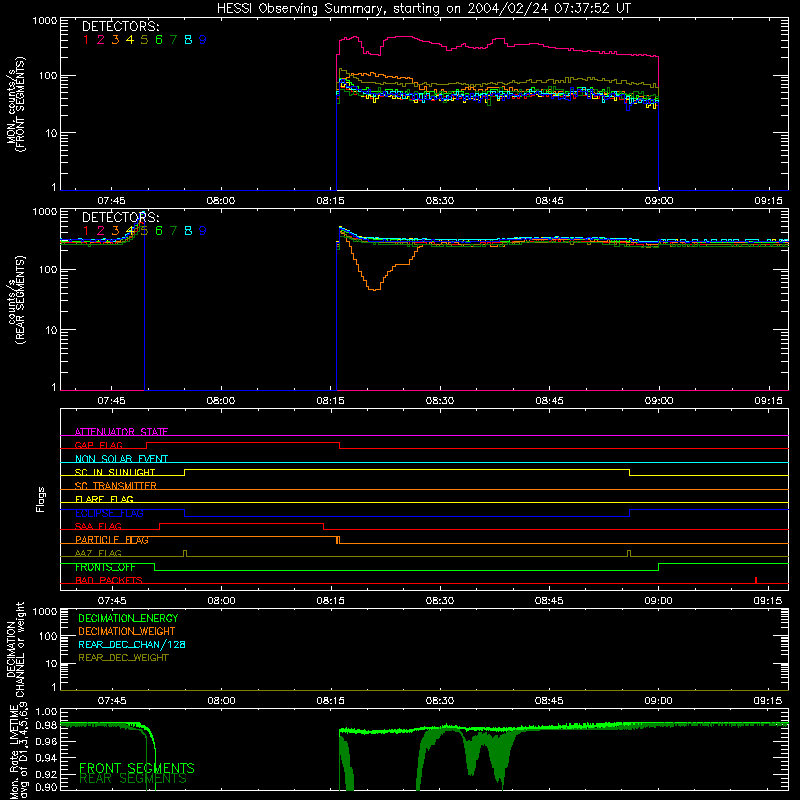Pick detector 9 in rear segments legend

tap(203, 231)
